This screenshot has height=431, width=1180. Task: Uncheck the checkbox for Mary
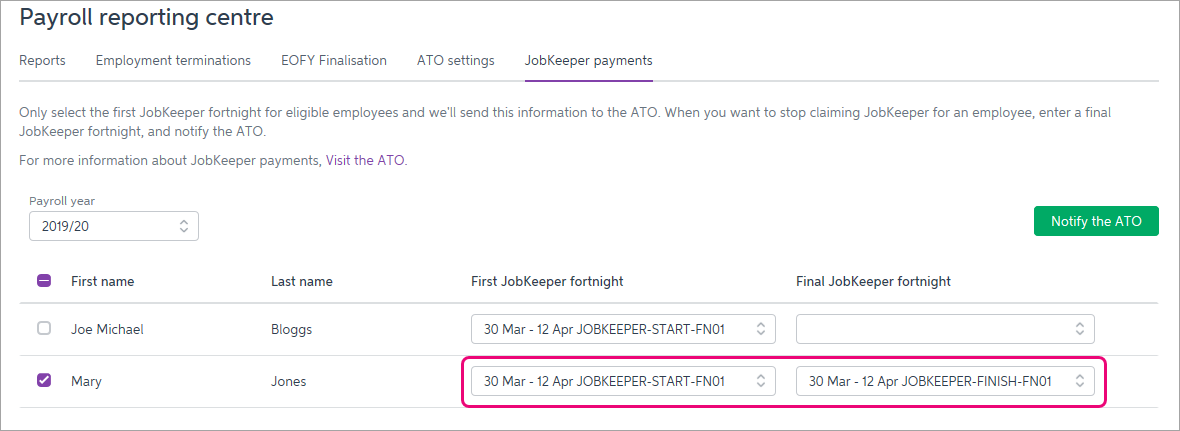(x=44, y=380)
